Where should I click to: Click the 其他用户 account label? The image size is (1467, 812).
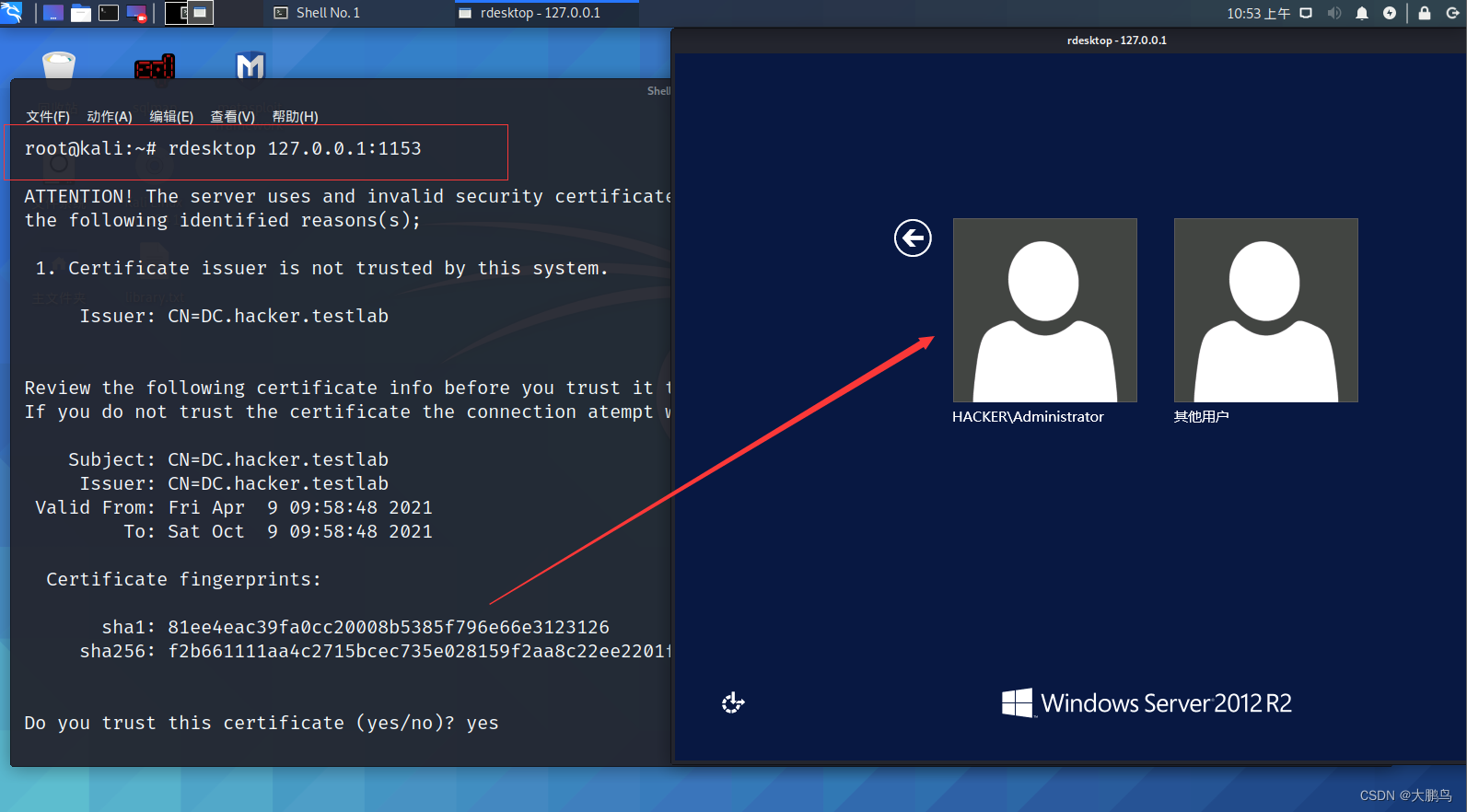[1201, 417]
